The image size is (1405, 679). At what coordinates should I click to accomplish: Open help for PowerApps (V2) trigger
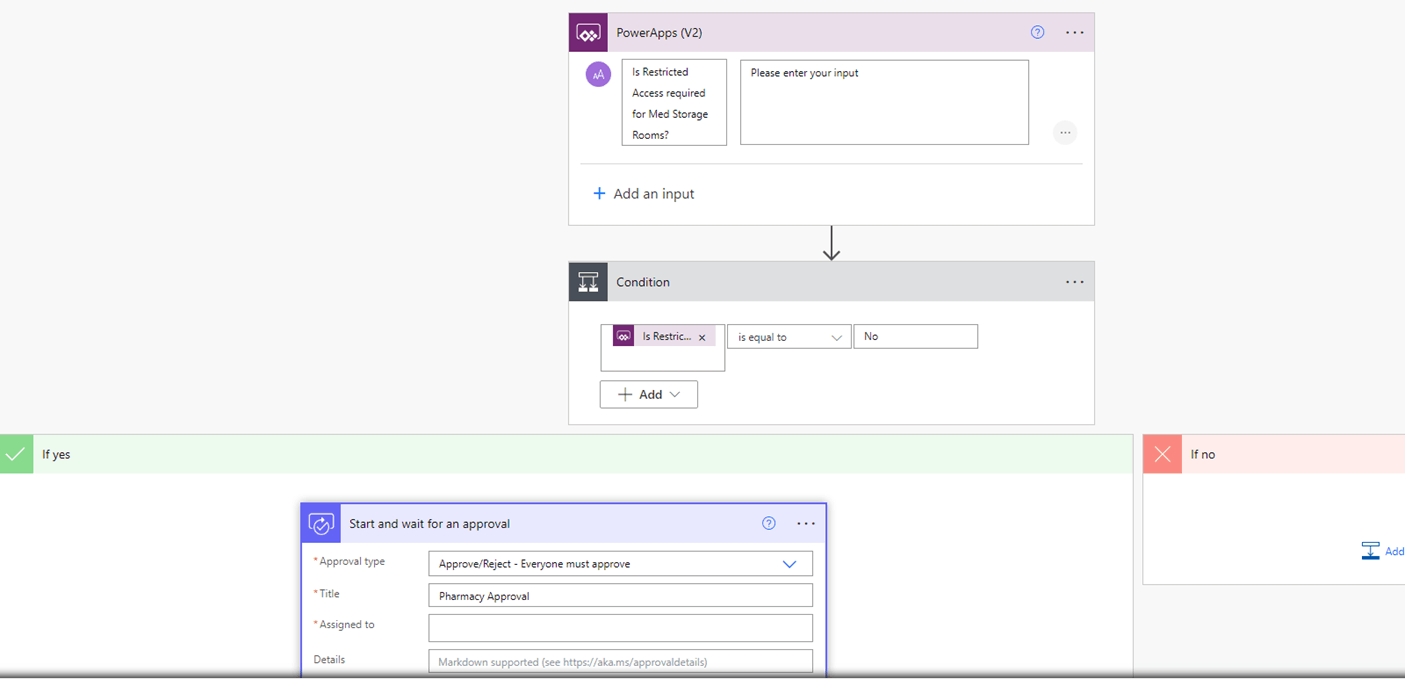(1037, 32)
